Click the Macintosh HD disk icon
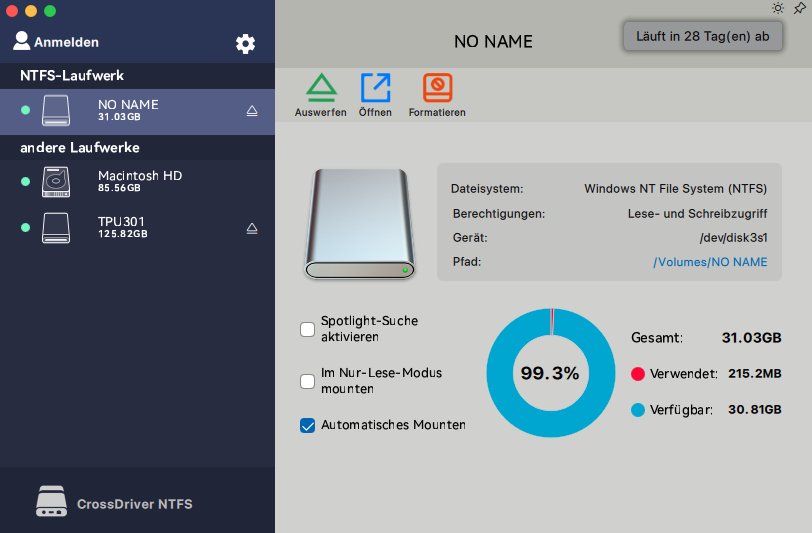This screenshot has width=812, height=533. 56,182
